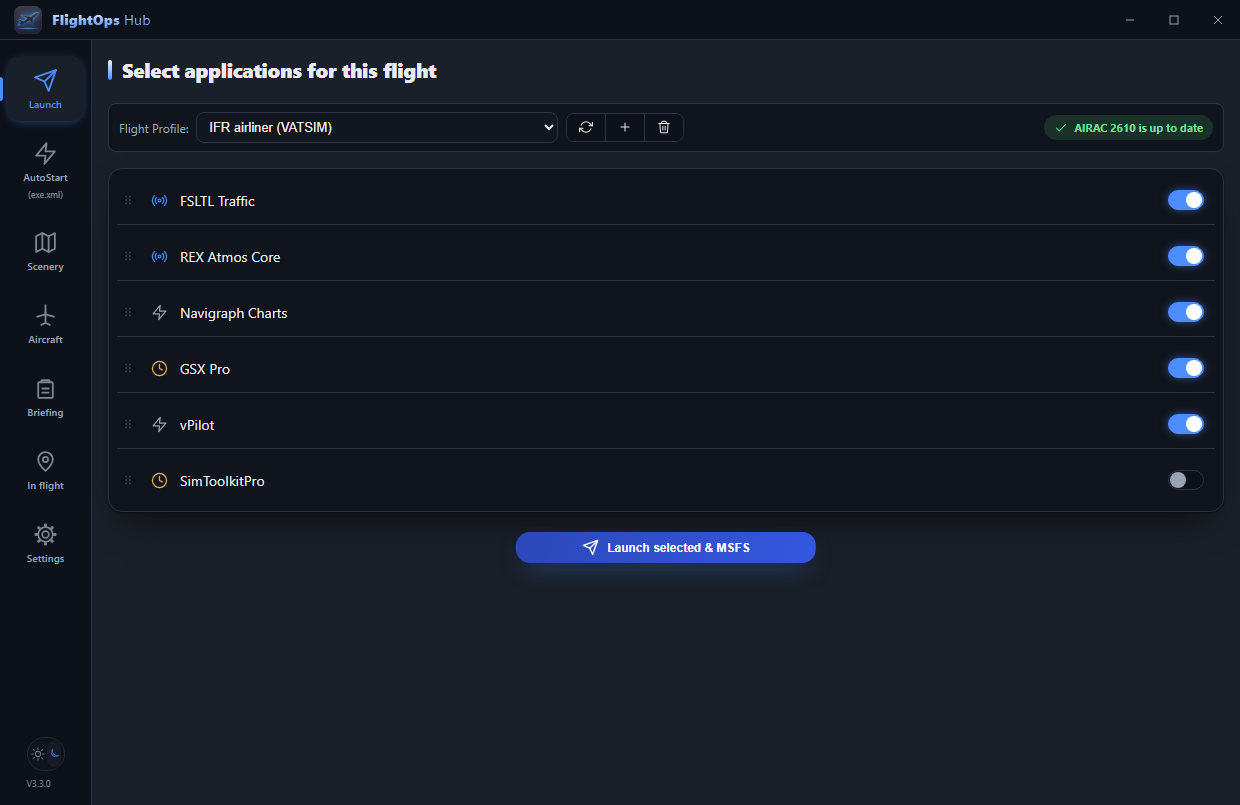Click the vPilot label
This screenshot has height=805, width=1240.
[x=197, y=425]
